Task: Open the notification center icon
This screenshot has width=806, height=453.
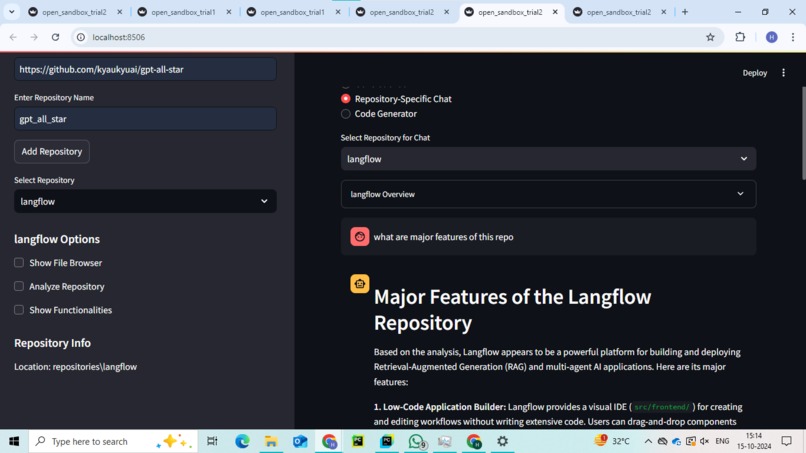Action: coord(786,441)
